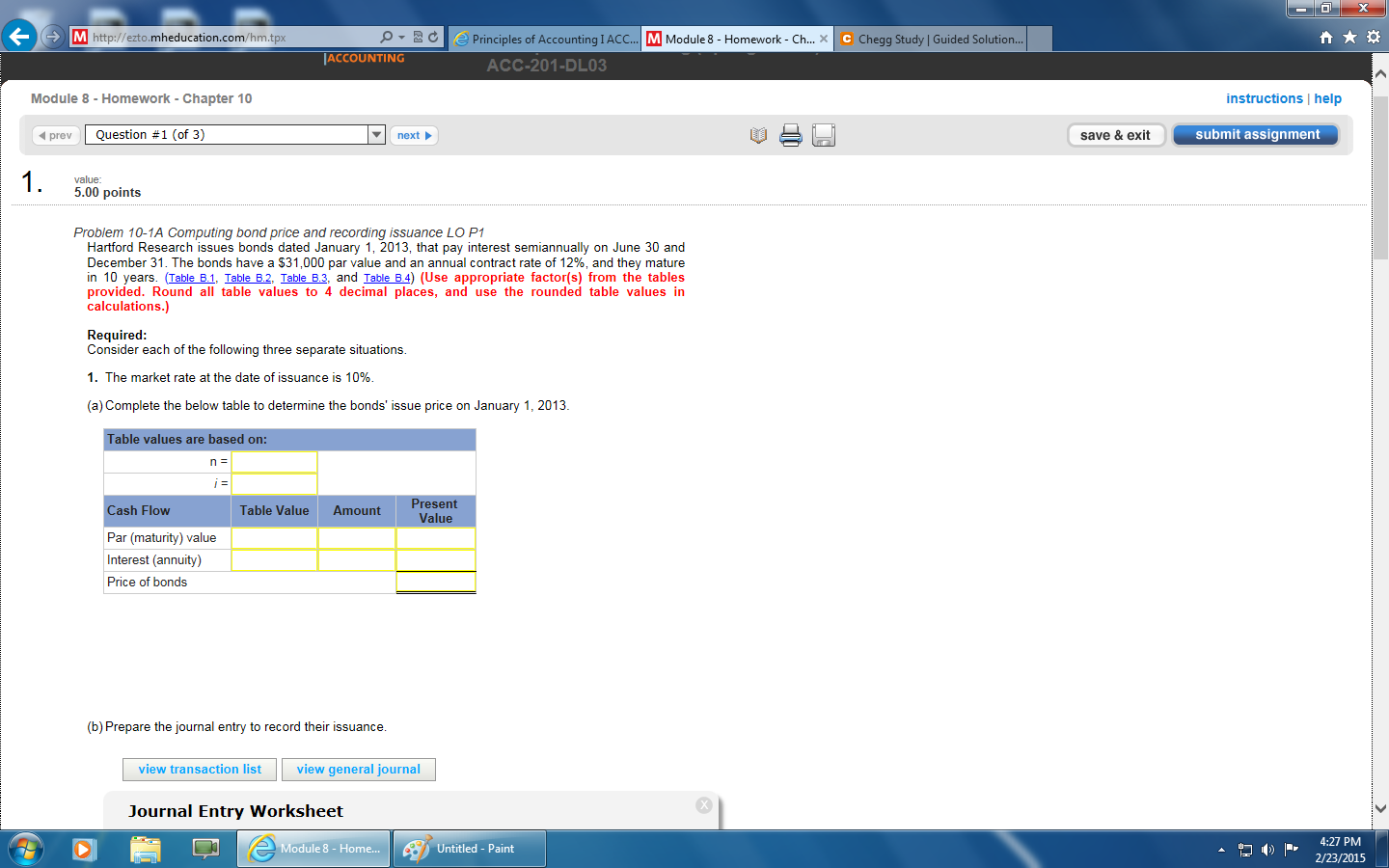
Task: Click the Action Center flag tray icon
Action: [x=1291, y=849]
